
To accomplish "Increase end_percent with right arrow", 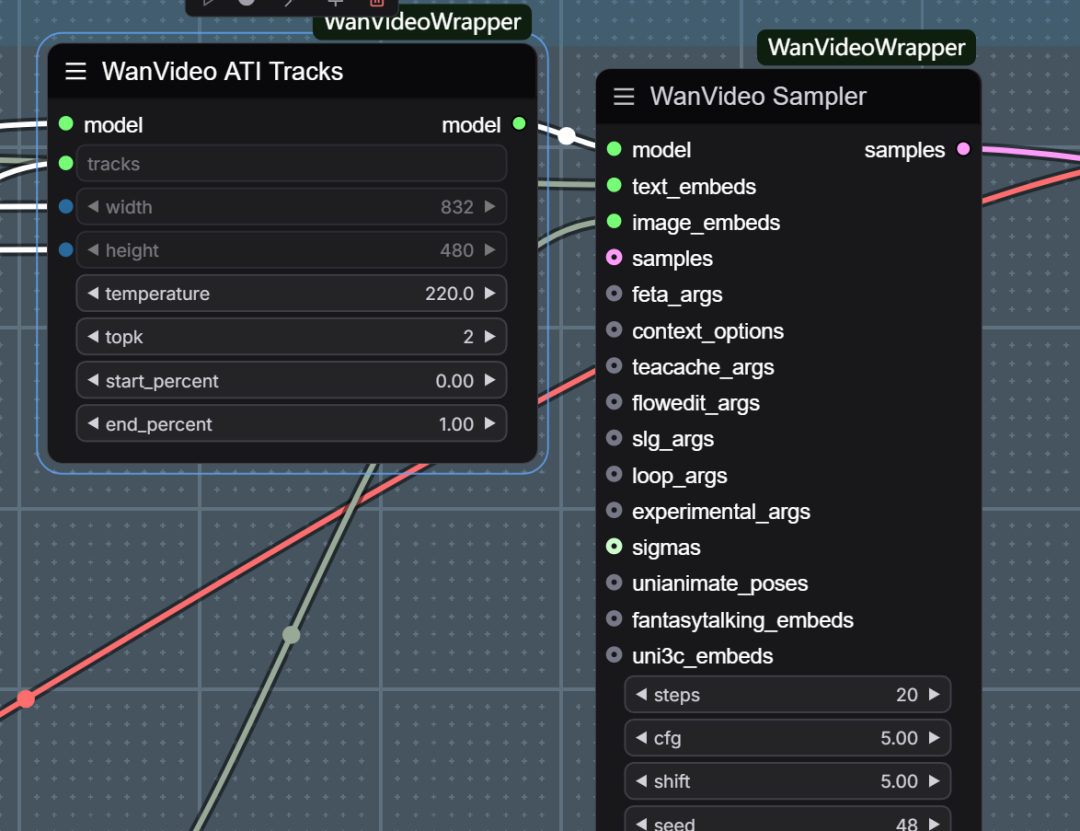I will tap(490, 423).
